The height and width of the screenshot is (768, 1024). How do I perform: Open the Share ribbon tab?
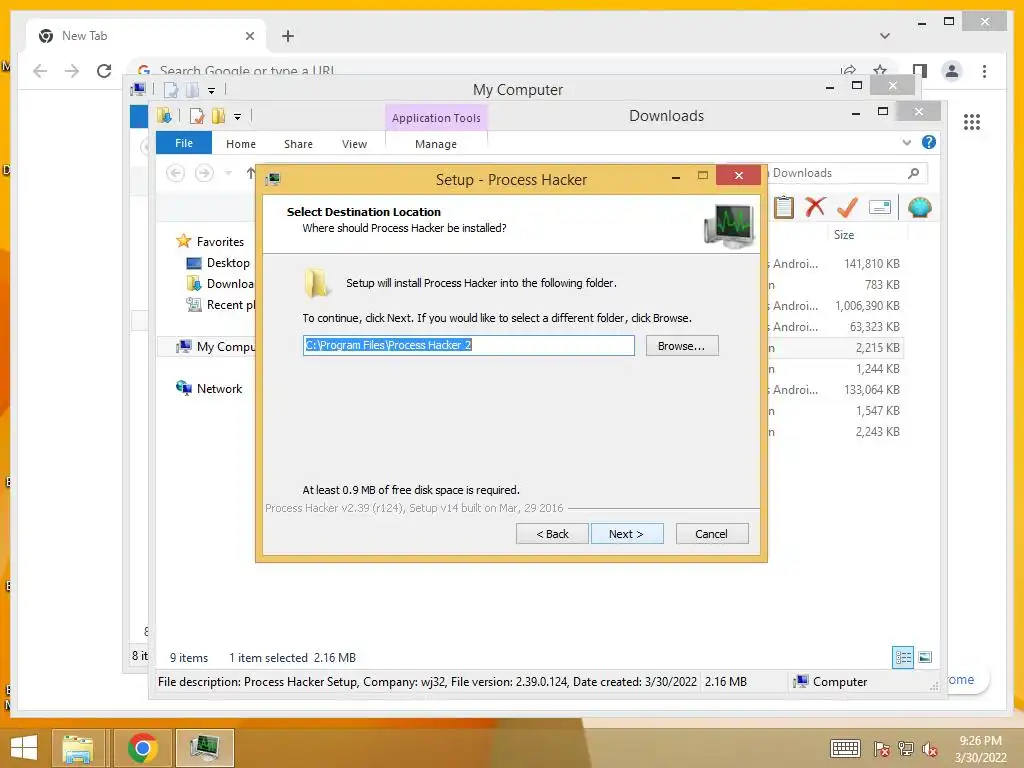[298, 144]
